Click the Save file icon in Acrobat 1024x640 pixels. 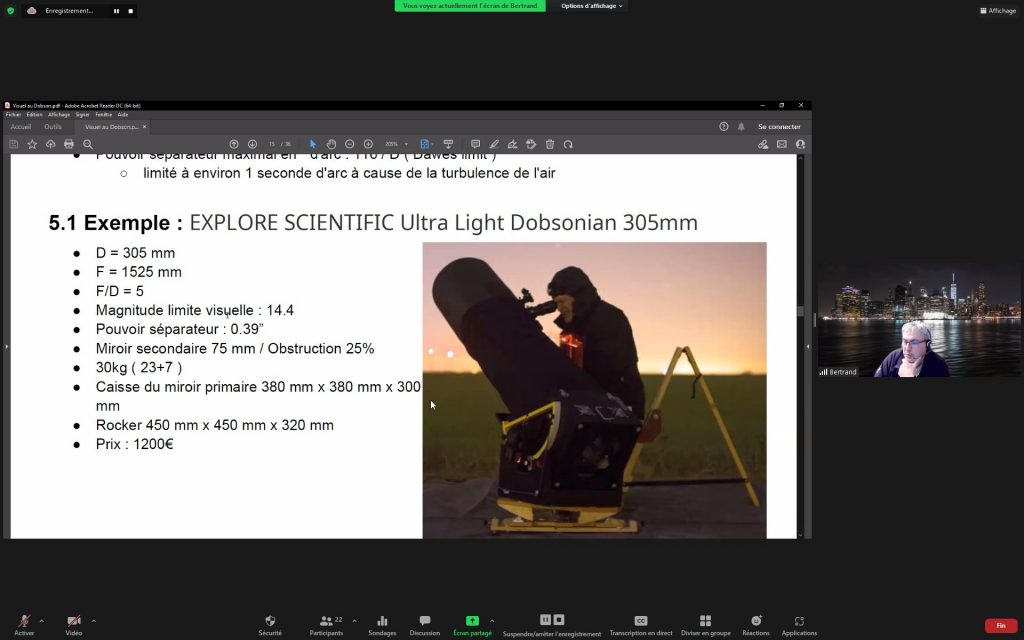tap(13, 144)
